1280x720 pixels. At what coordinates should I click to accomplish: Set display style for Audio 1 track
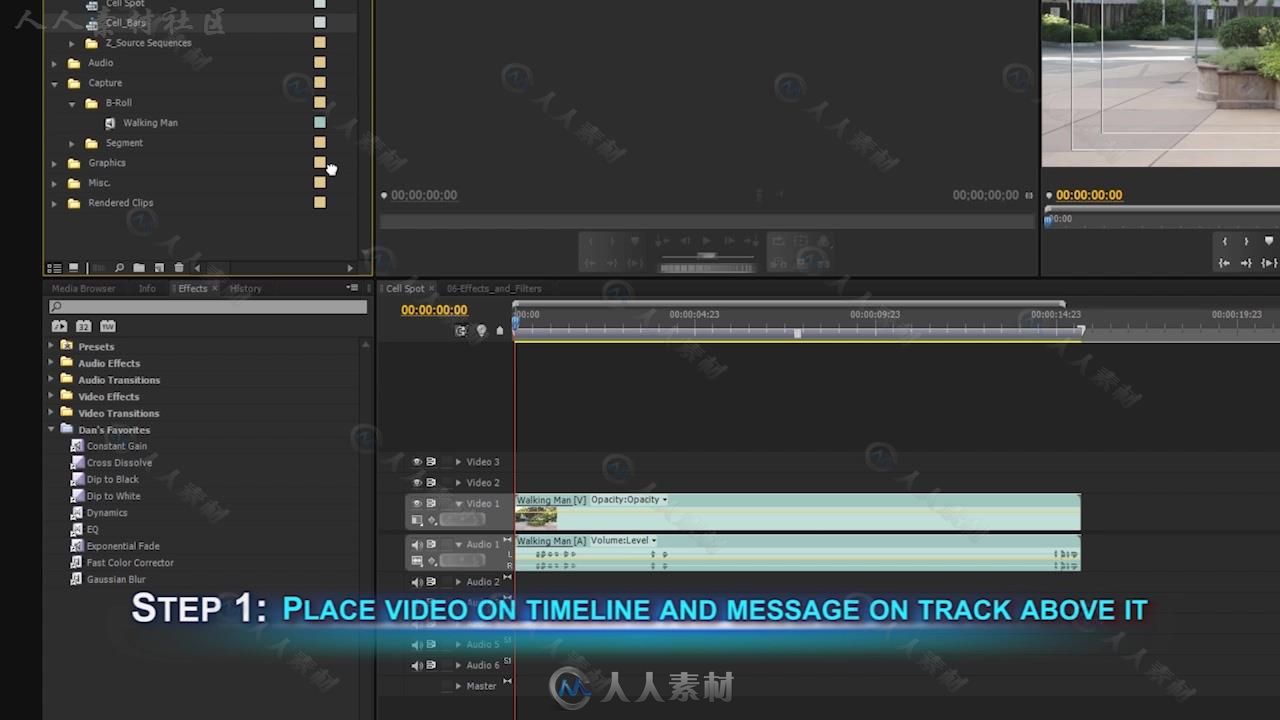[x=417, y=561]
